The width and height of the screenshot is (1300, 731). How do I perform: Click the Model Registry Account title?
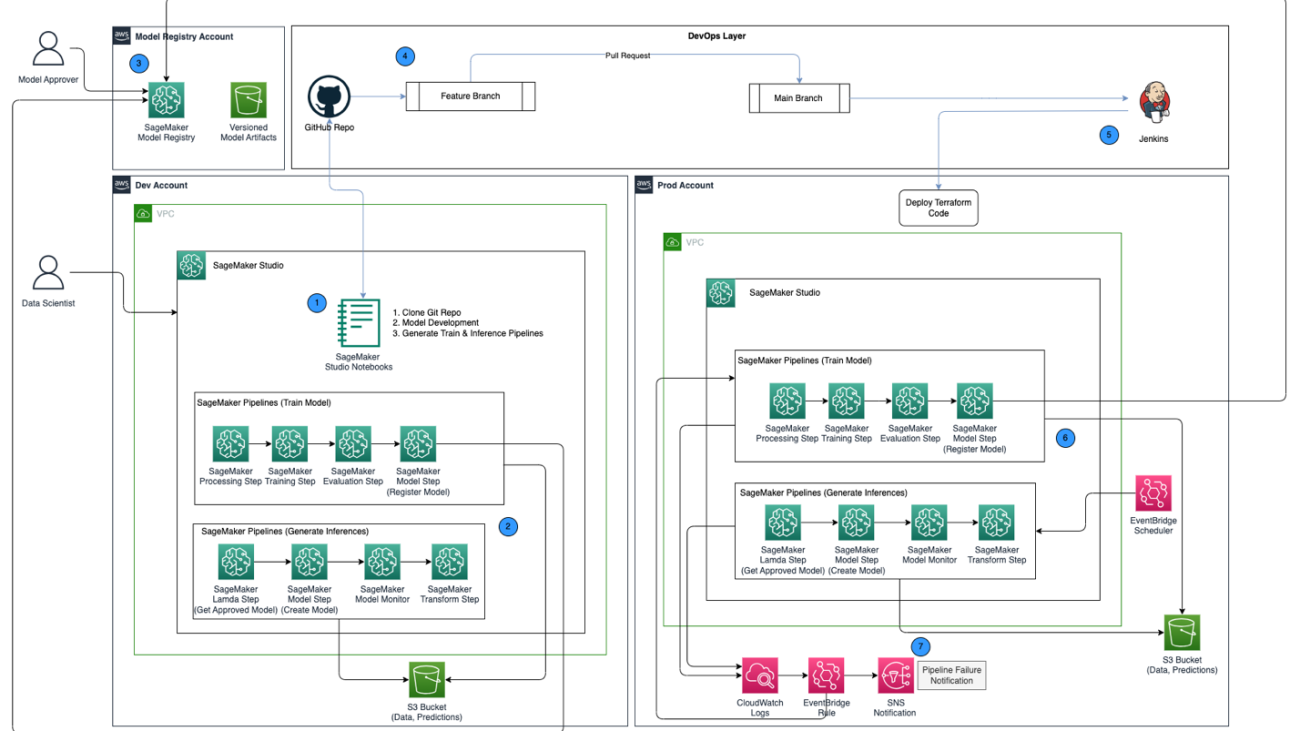click(x=184, y=37)
